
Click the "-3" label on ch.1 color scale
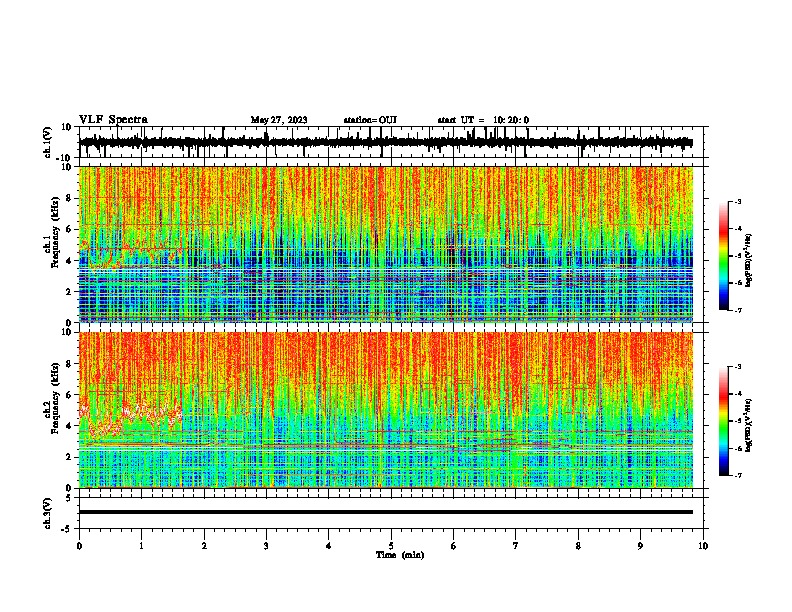pos(738,202)
